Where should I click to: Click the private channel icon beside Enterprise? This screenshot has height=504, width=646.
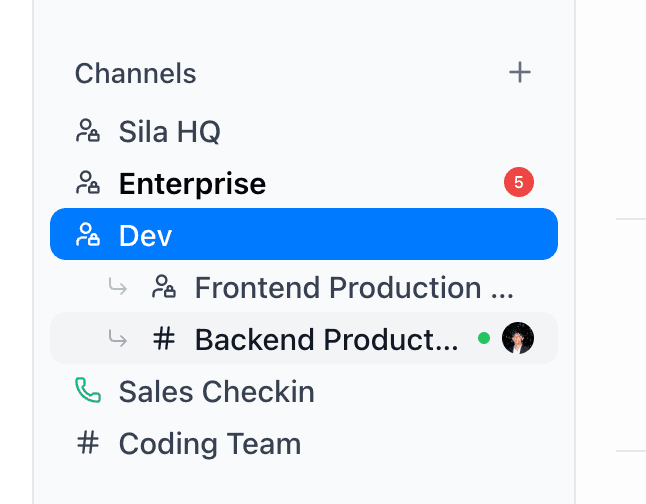pos(88,183)
